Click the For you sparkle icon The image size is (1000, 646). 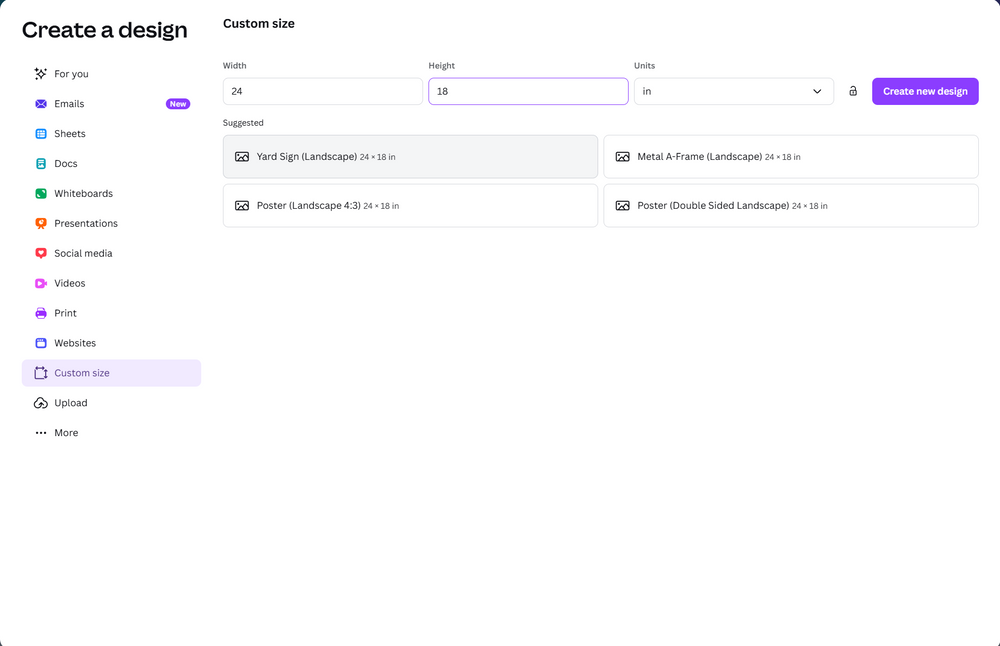[41, 74]
